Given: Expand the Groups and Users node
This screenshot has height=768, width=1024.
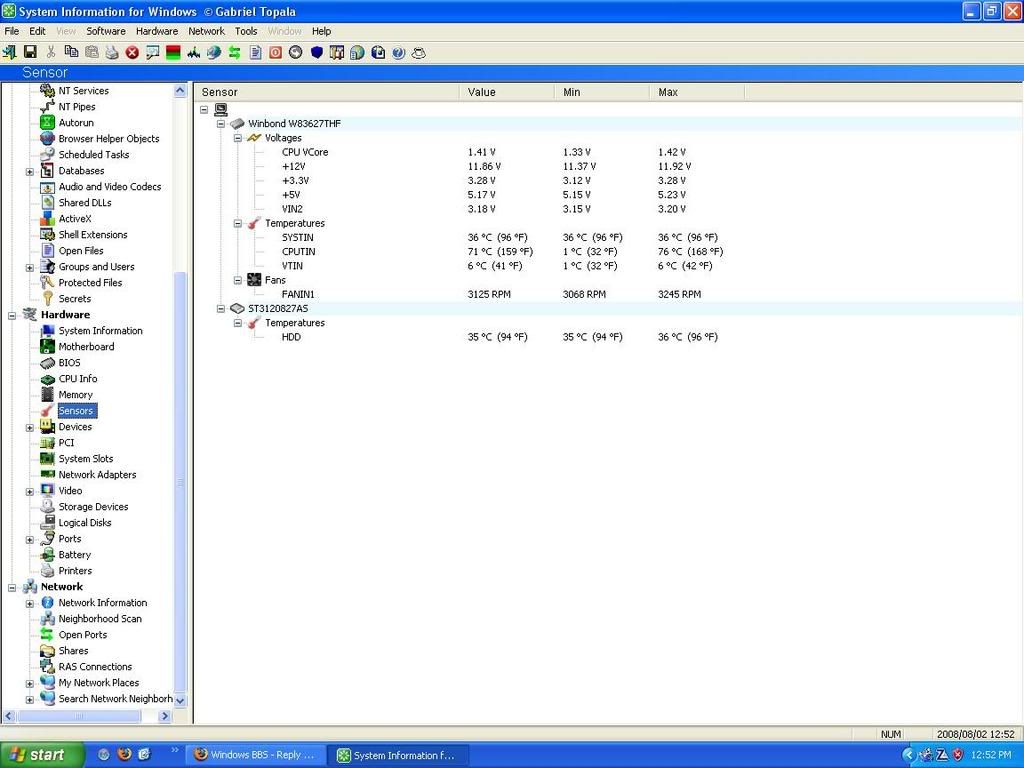Looking at the screenshot, I should point(29,267).
